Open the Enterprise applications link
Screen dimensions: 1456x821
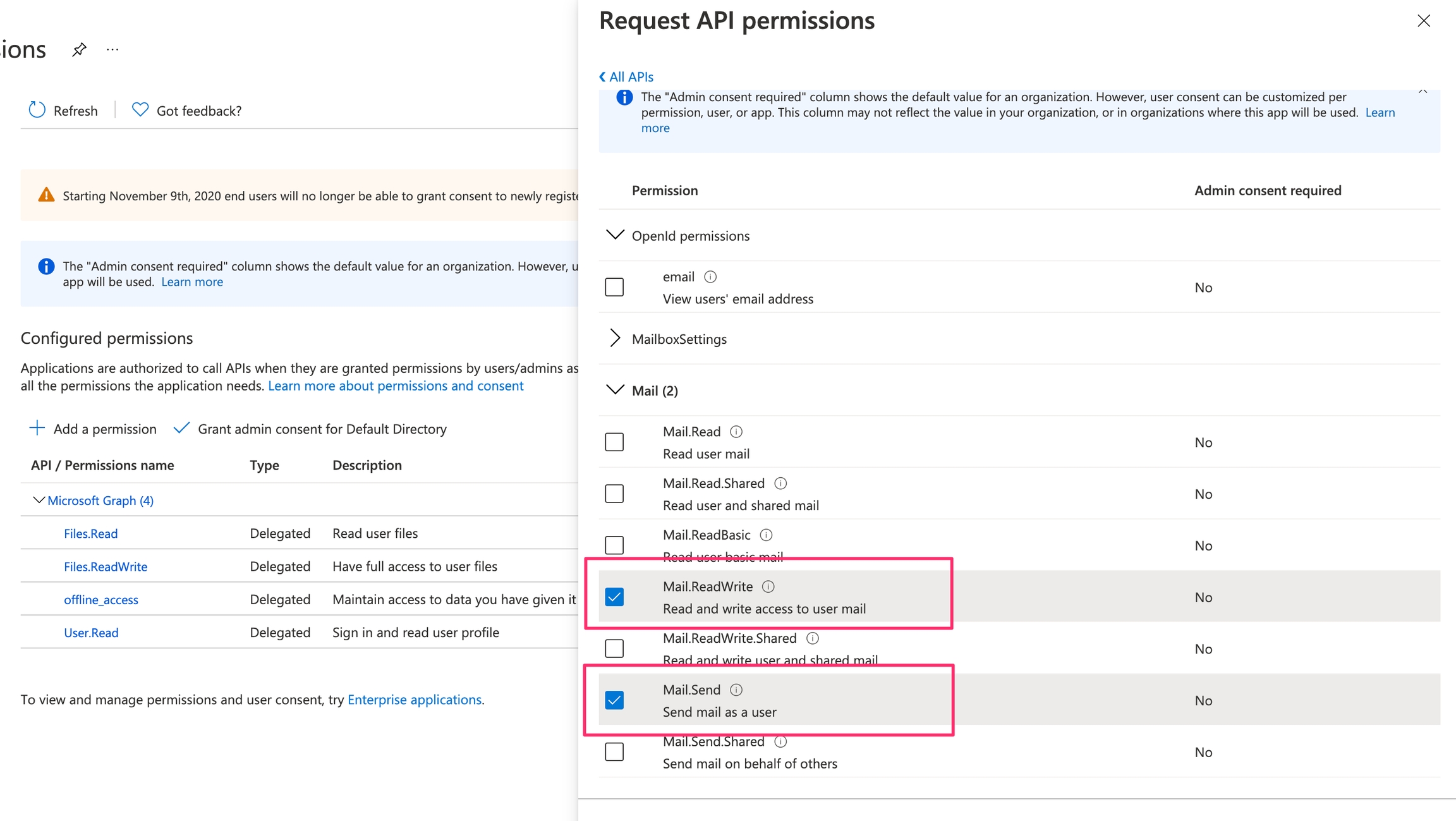tap(414, 700)
